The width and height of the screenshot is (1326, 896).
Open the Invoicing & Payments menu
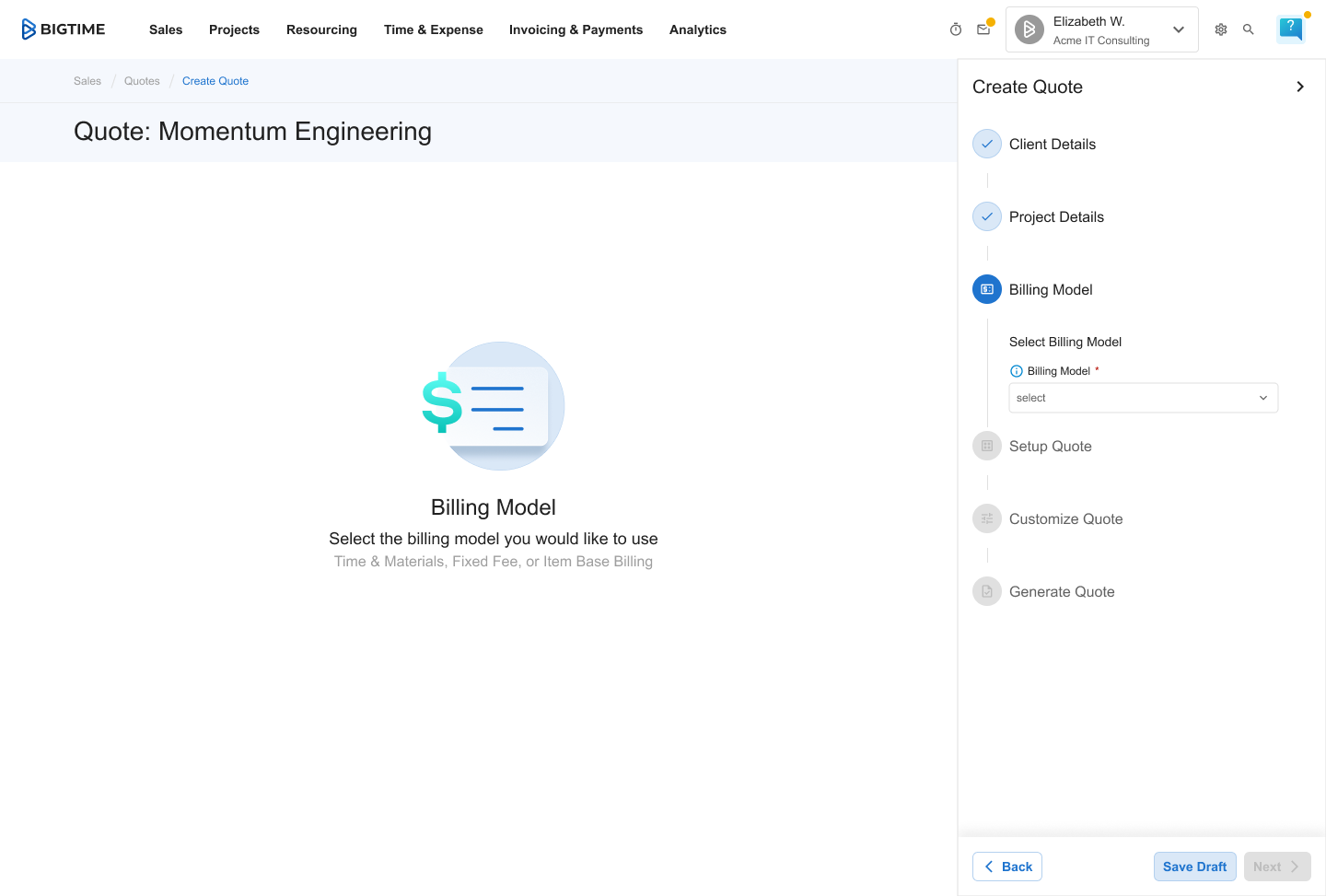[576, 29]
